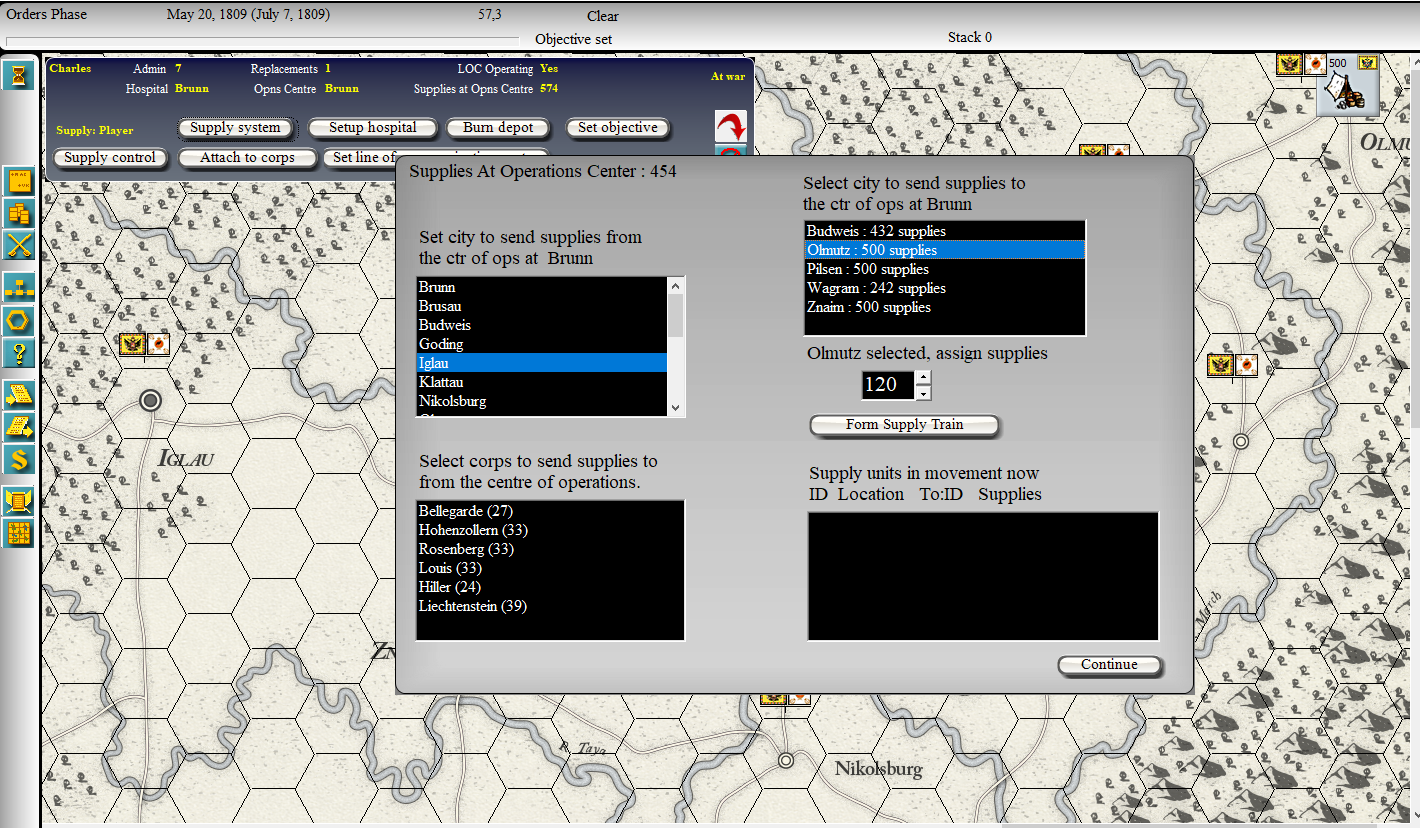Click the Supply system button
The height and width of the screenshot is (828, 1420).
[236, 128]
